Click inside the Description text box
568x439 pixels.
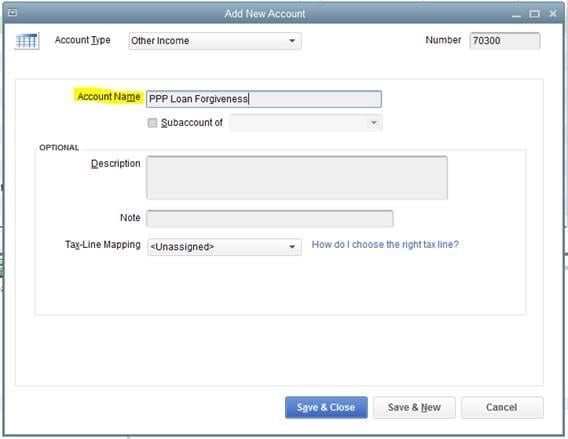point(297,177)
